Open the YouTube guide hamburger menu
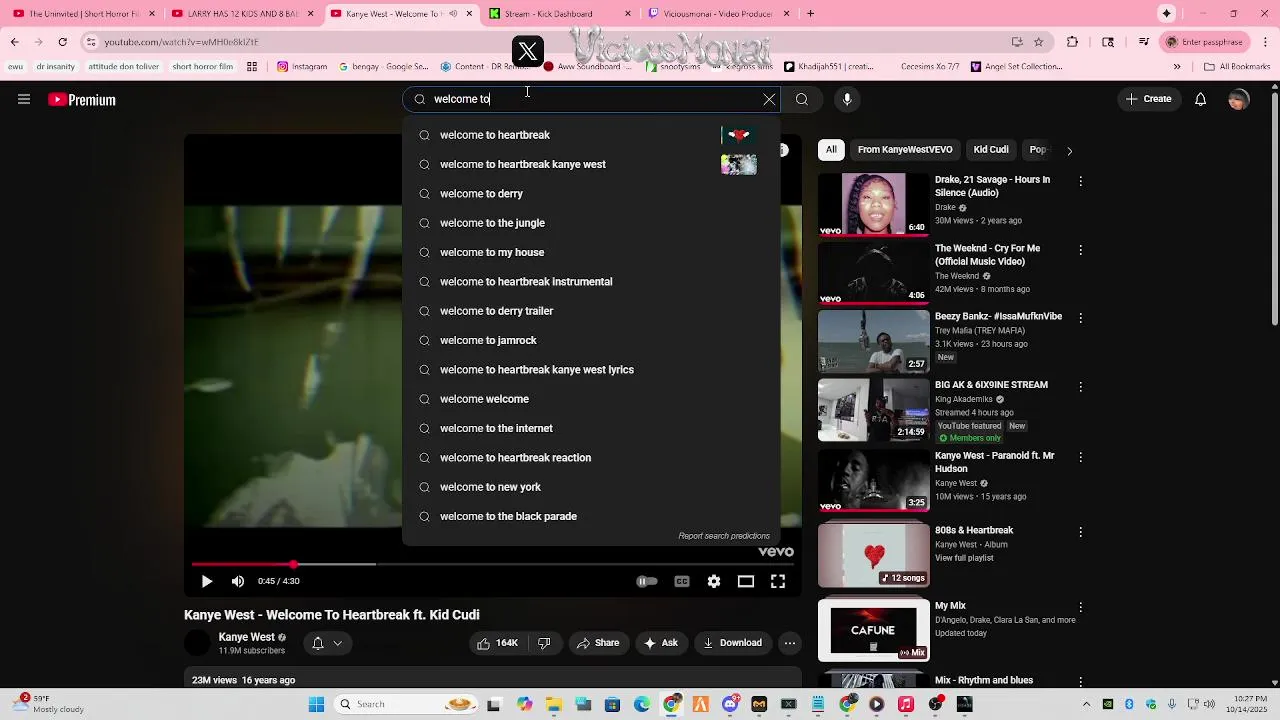1280x720 pixels. point(24,99)
